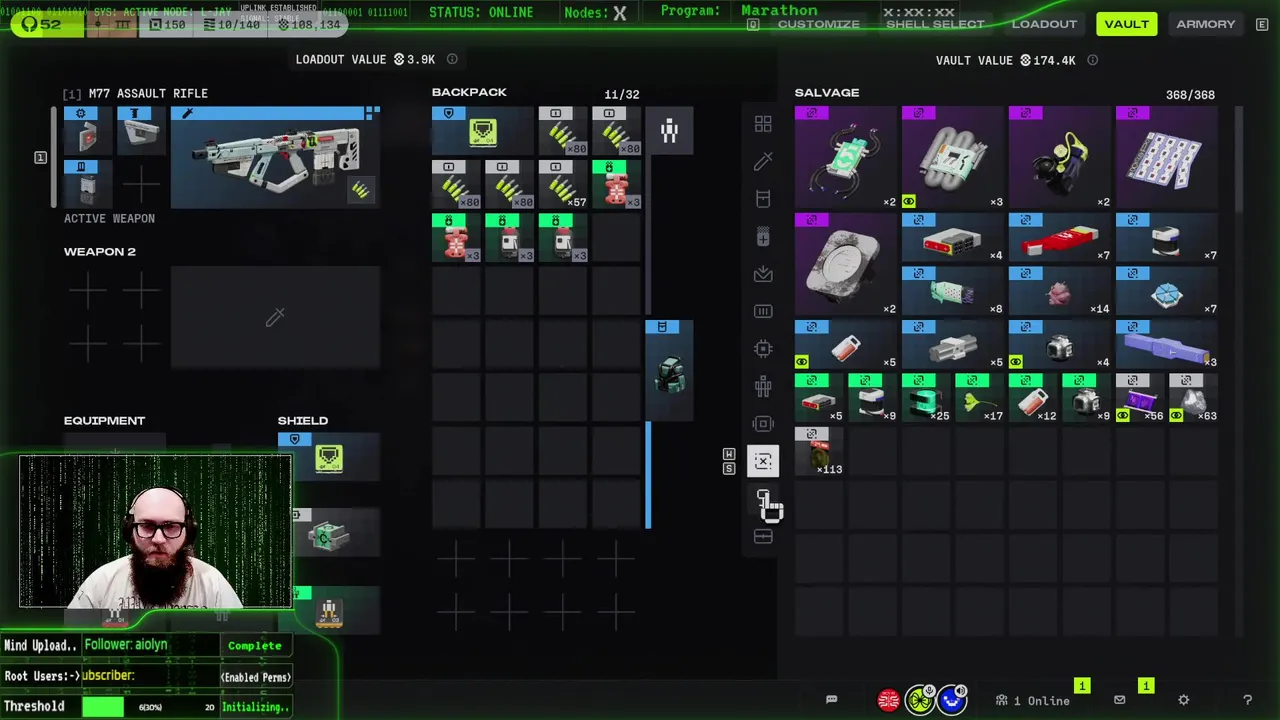
Task: Switch to the Customize tab
Action: [x=819, y=24]
